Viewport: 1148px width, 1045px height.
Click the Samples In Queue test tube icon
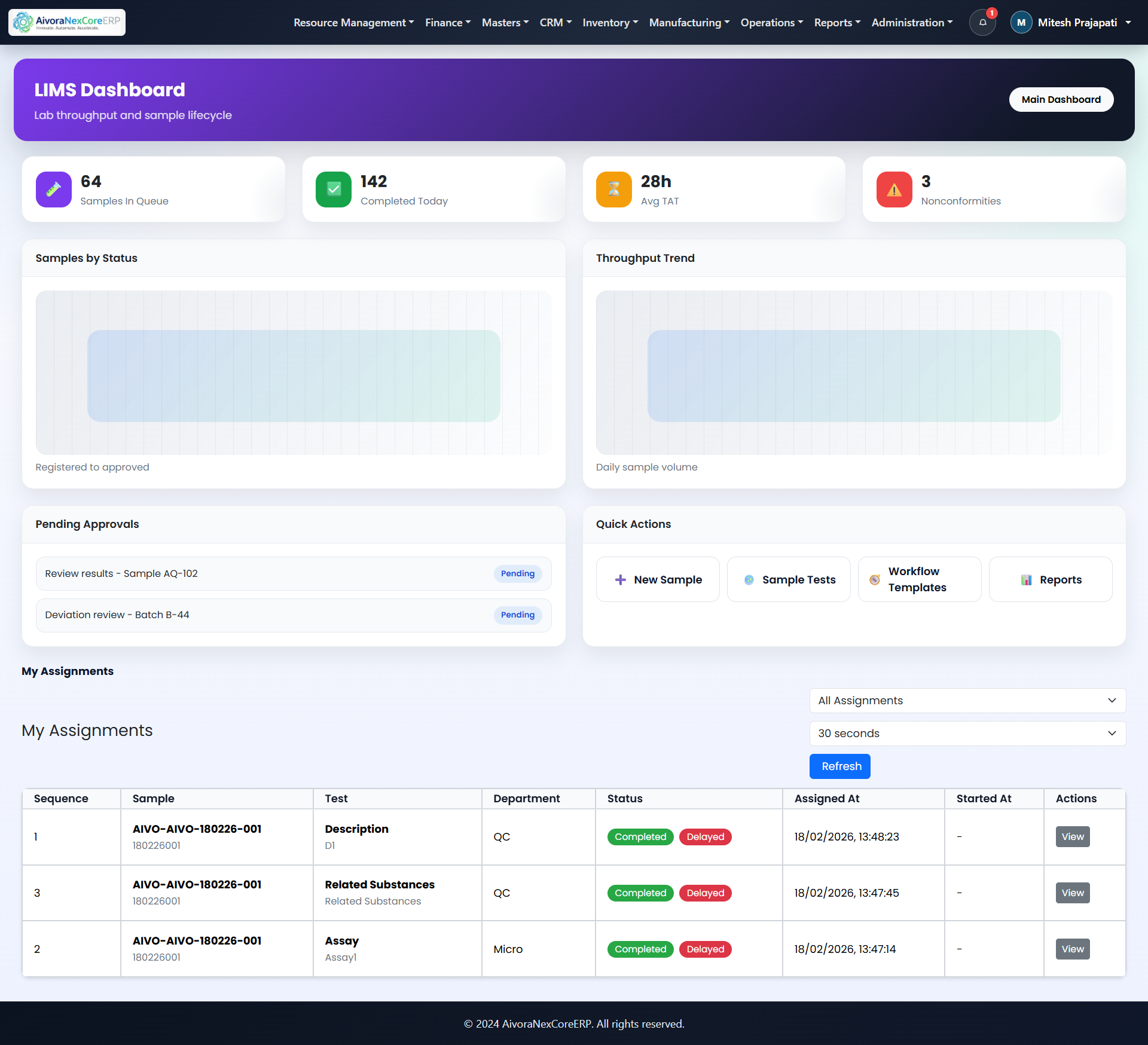click(x=54, y=190)
